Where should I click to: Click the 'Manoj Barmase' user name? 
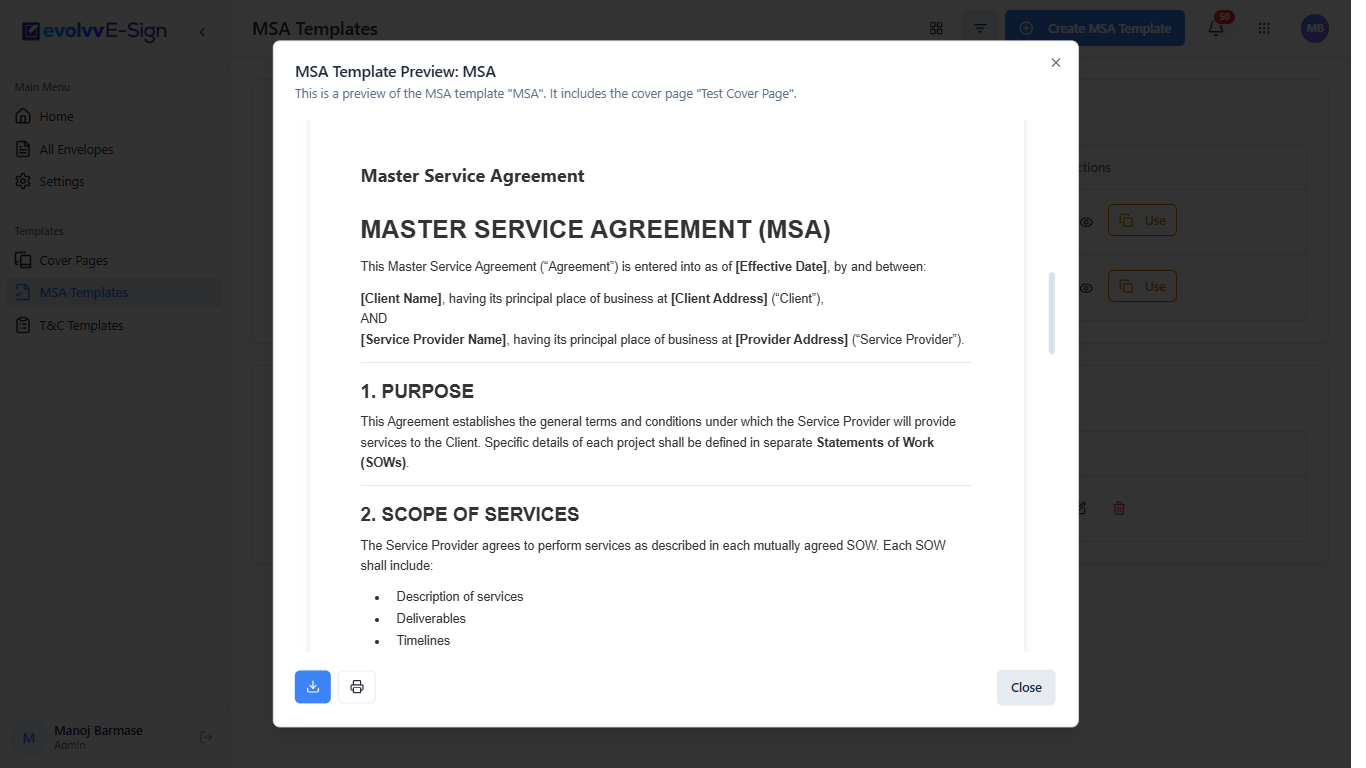click(98, 730)
